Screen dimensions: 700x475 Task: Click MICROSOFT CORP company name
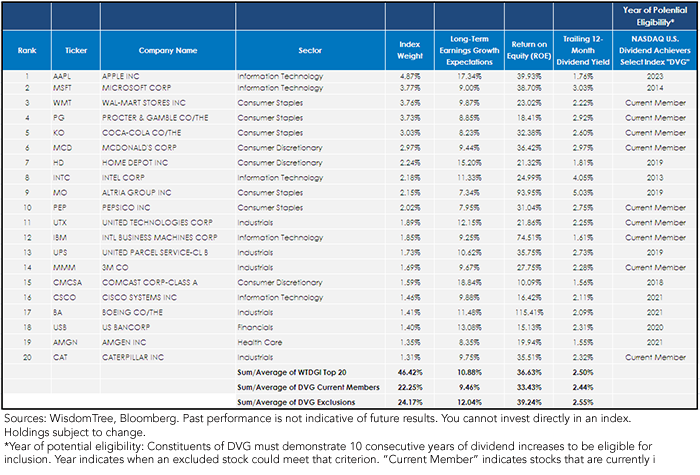[136, 88]
